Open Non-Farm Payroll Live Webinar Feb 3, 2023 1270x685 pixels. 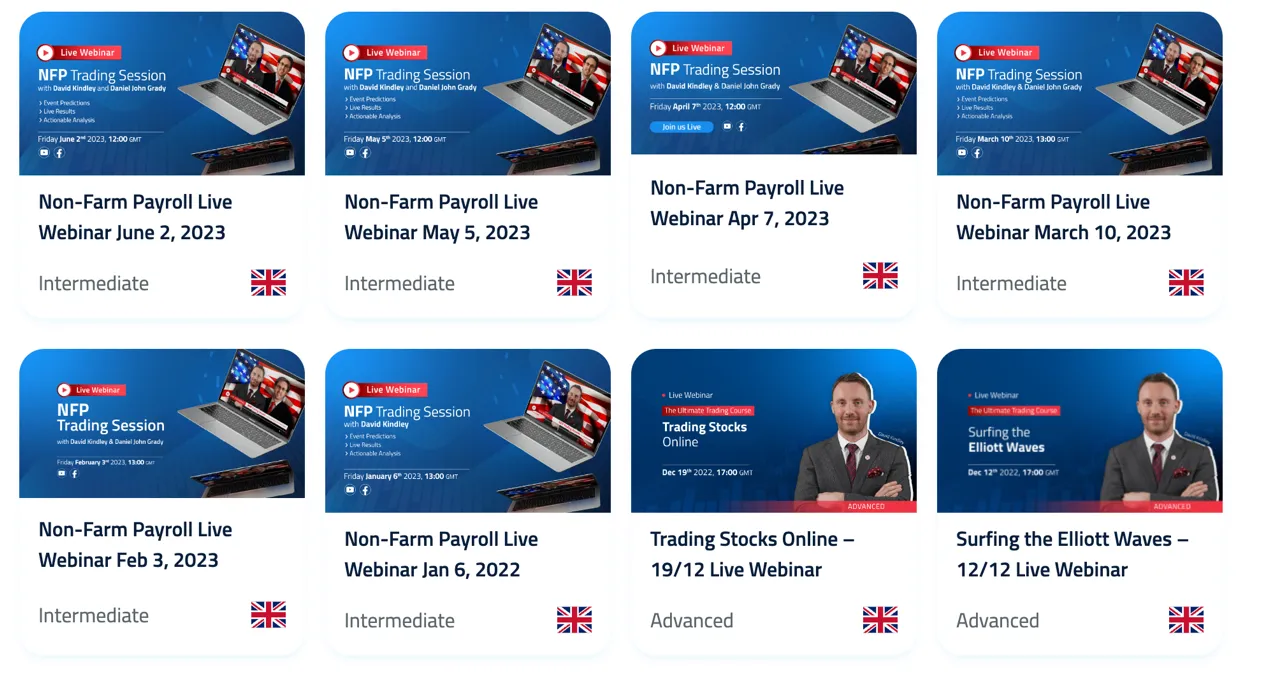click(x=135, y=545)
